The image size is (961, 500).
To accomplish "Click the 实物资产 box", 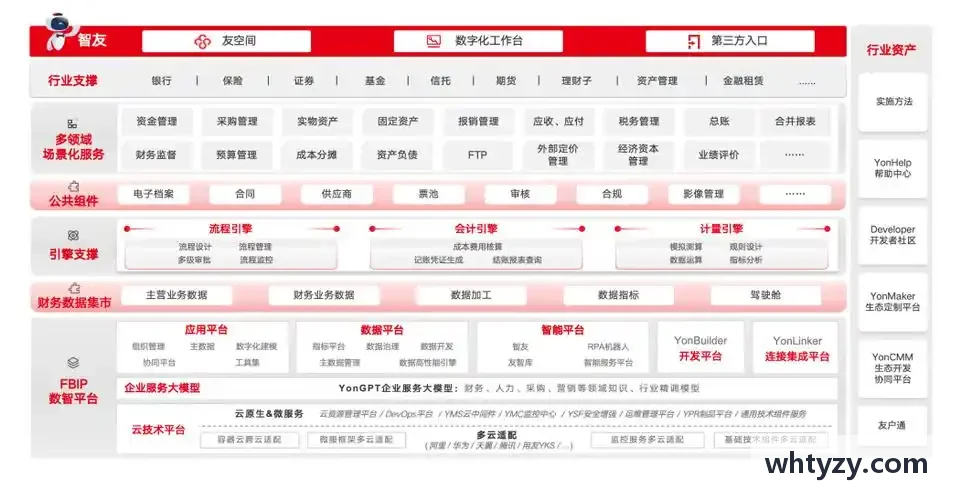I will click(x=317, y=121).
